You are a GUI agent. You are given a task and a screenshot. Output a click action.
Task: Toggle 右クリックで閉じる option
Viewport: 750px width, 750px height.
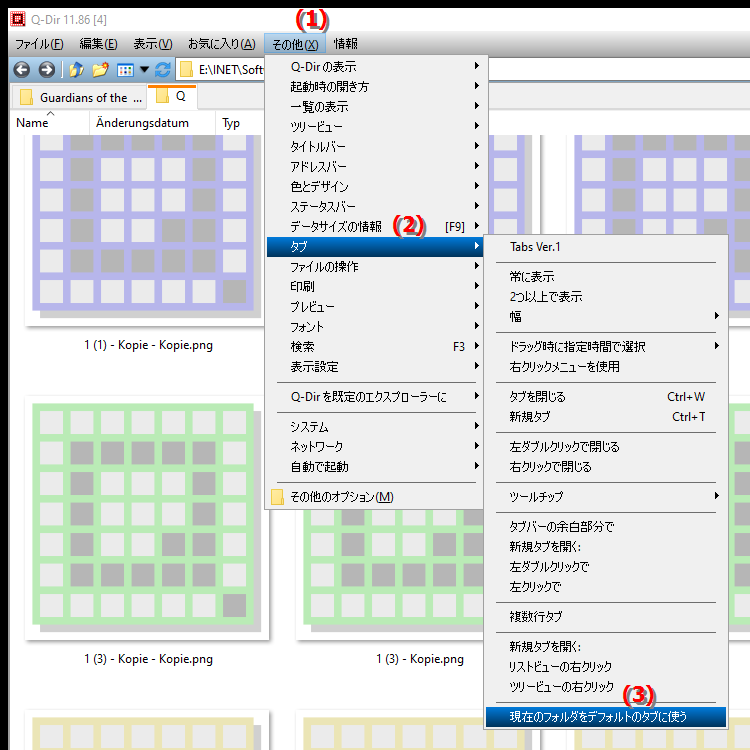click(x=606, y=467)
